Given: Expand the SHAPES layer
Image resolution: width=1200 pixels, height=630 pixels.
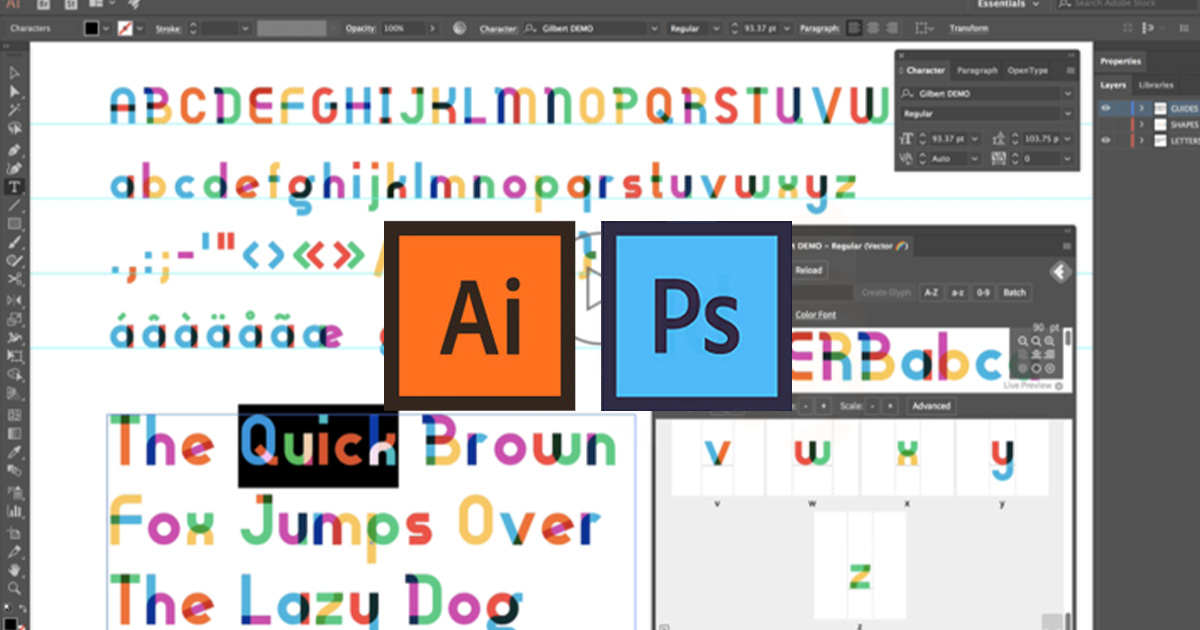Looking at the screenshot, I should point(1143,124).
